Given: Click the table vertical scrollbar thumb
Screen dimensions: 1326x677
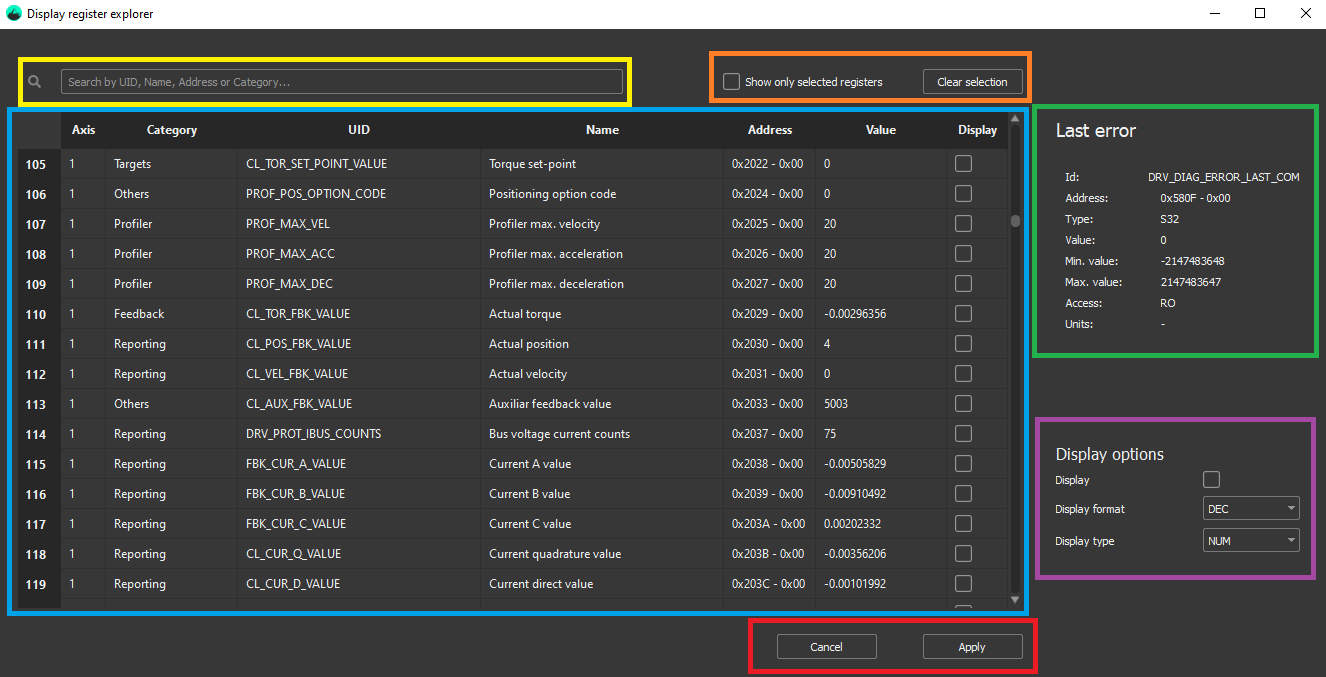Looking at the screenshot, I should click(1015, 221).
